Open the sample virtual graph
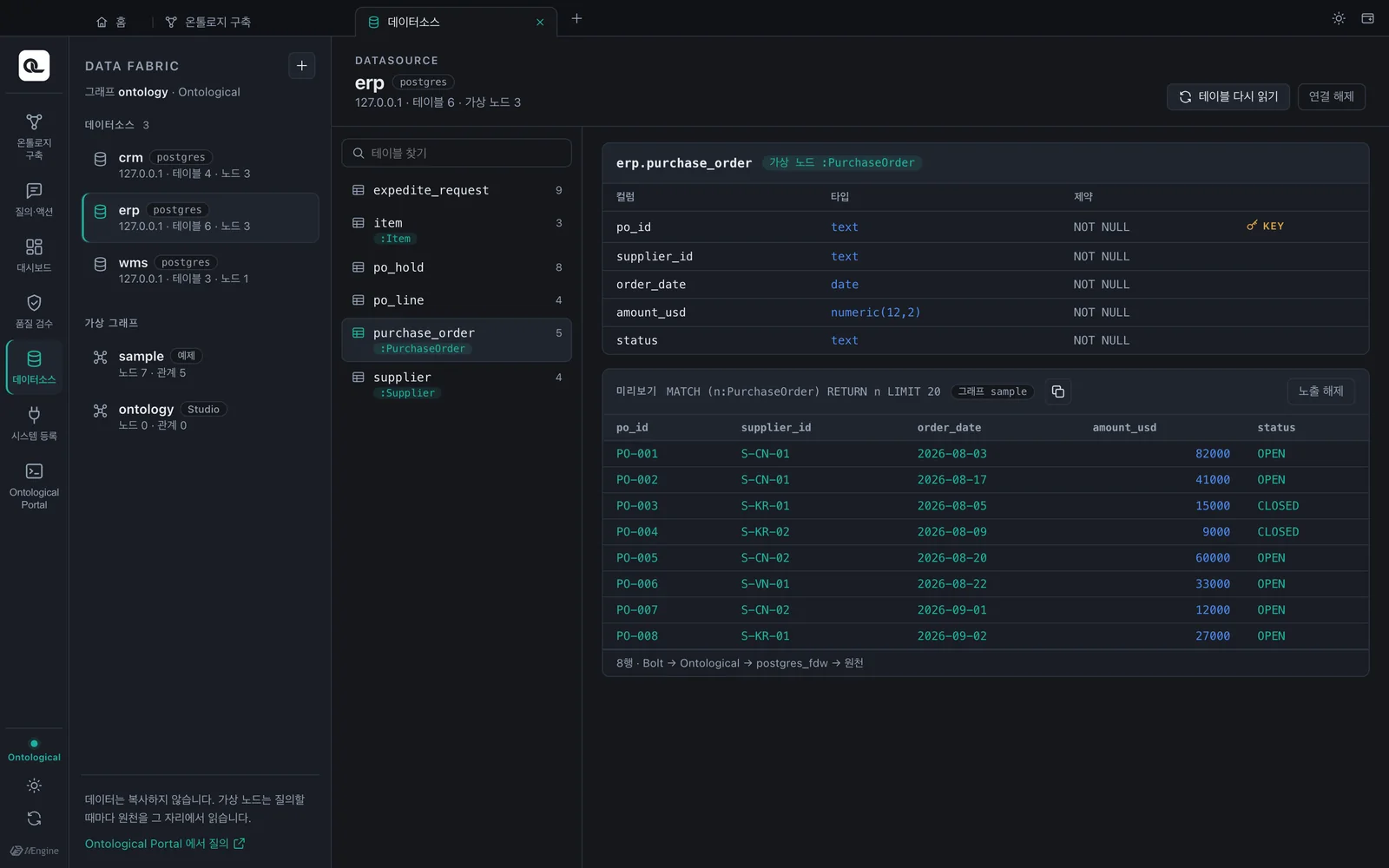The width and height of the screenshot is (1389, 868). [201, 364]
